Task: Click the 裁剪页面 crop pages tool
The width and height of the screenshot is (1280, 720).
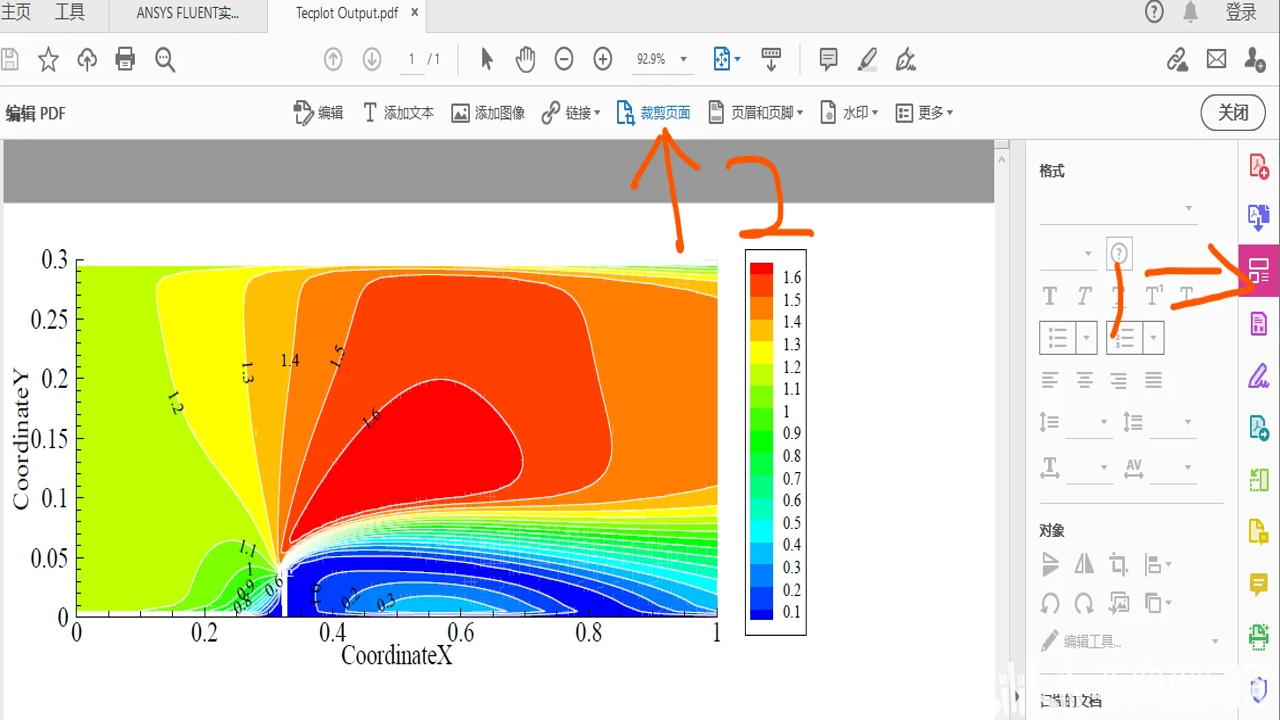Action: click(653, 113)
